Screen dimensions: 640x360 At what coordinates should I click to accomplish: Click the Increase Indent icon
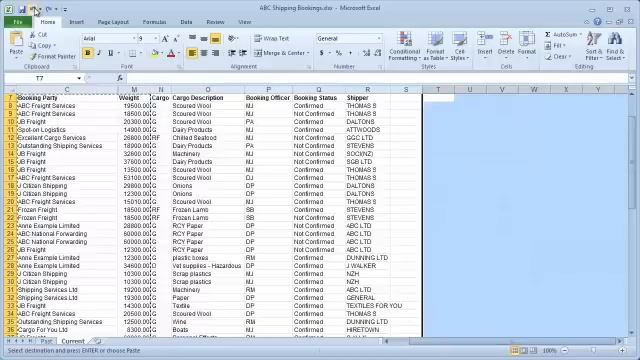(243, 53)
